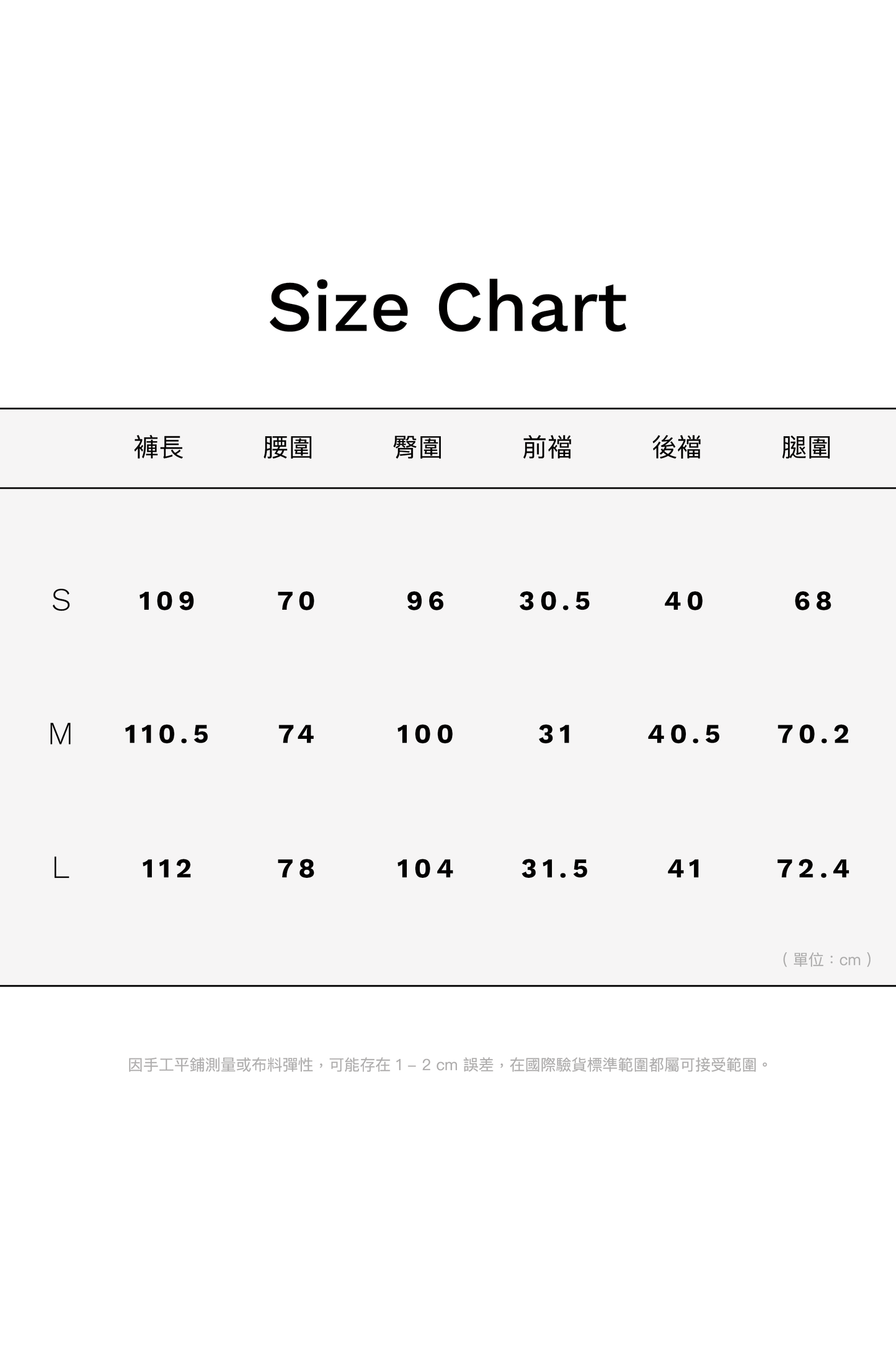
Task: Click the 前襠 column header
Action: tap(547, 447)
